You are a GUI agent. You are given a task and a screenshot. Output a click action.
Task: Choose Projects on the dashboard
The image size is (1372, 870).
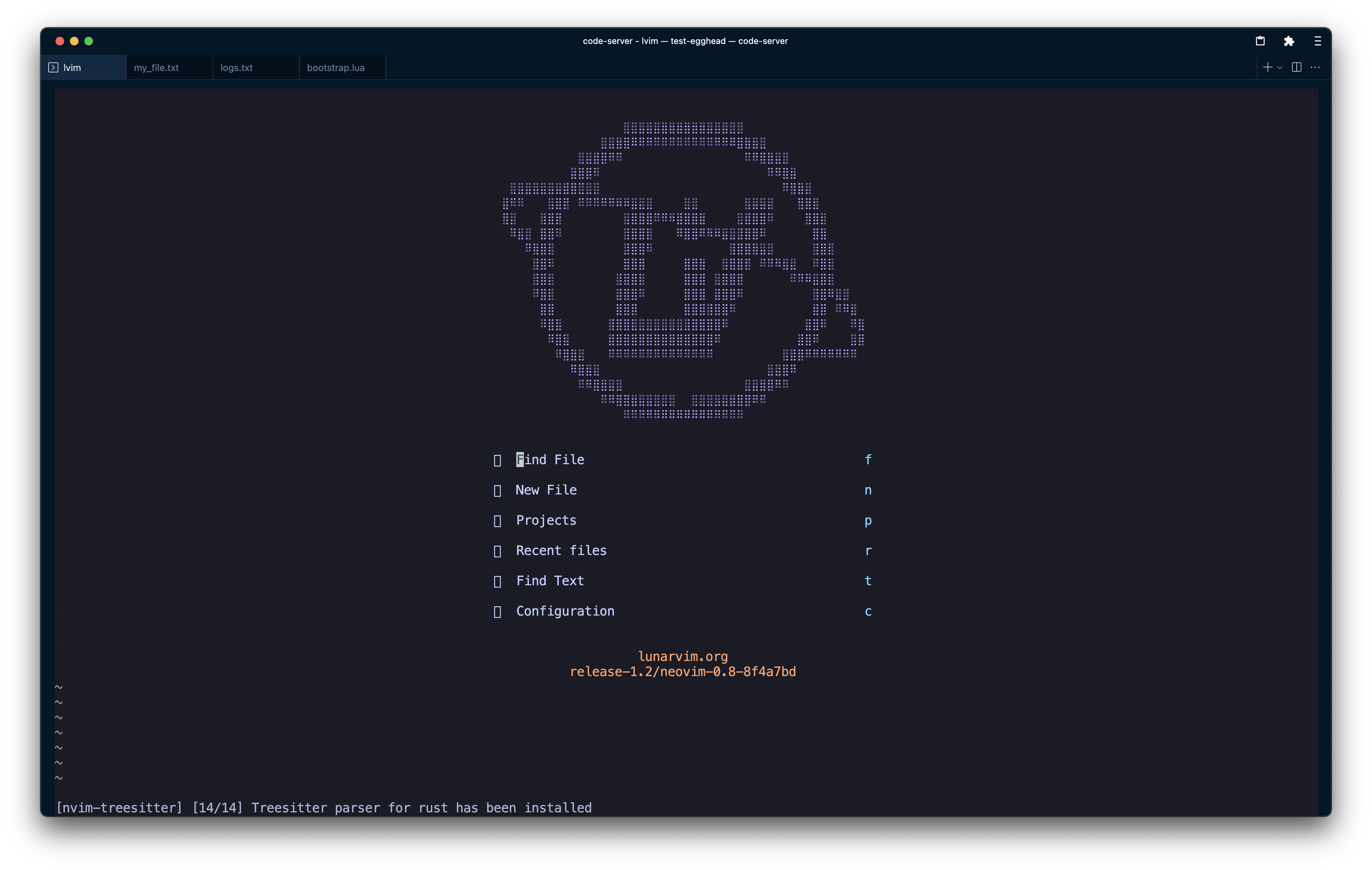[x=545, y=520]
